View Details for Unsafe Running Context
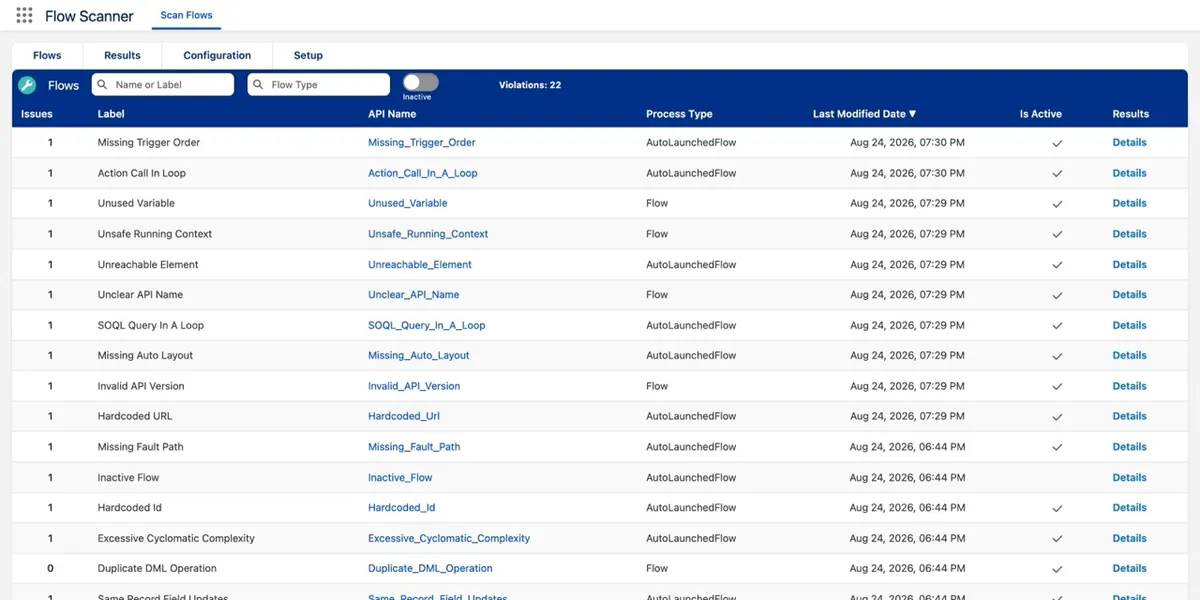The image size is (1200, 600). point(1130,234)
